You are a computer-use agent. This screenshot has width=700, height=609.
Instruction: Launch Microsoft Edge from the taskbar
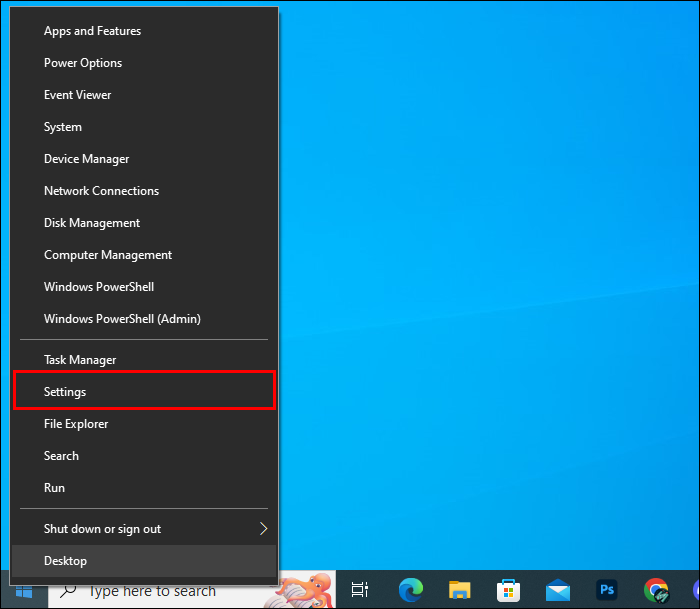click(x=410, y=590)
